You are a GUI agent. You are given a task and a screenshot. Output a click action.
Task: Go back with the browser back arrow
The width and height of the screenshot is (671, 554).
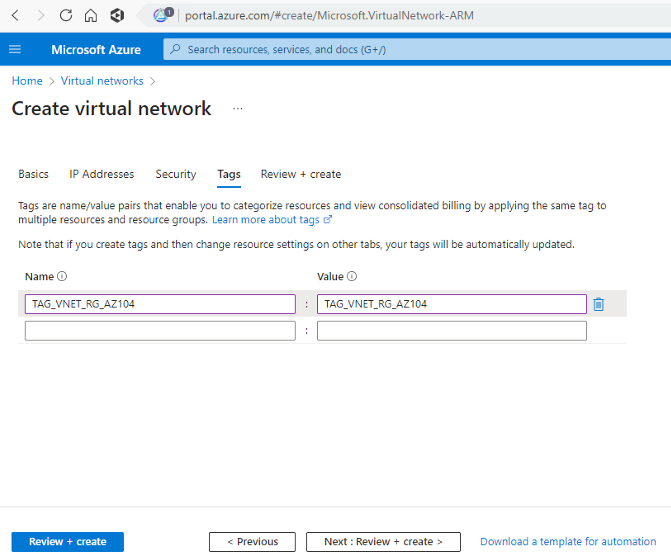click(x=15, y=16)
